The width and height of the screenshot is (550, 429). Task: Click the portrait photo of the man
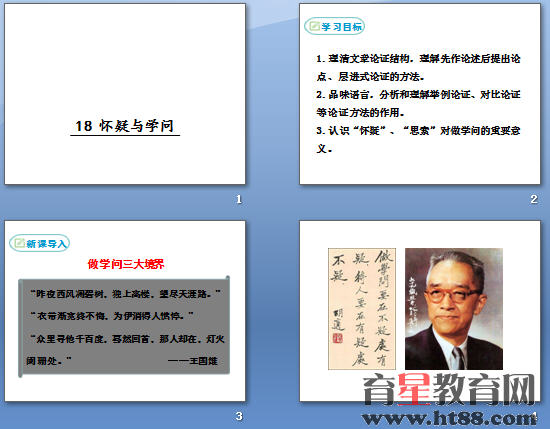pyautogui.click(x=454, y=309)
